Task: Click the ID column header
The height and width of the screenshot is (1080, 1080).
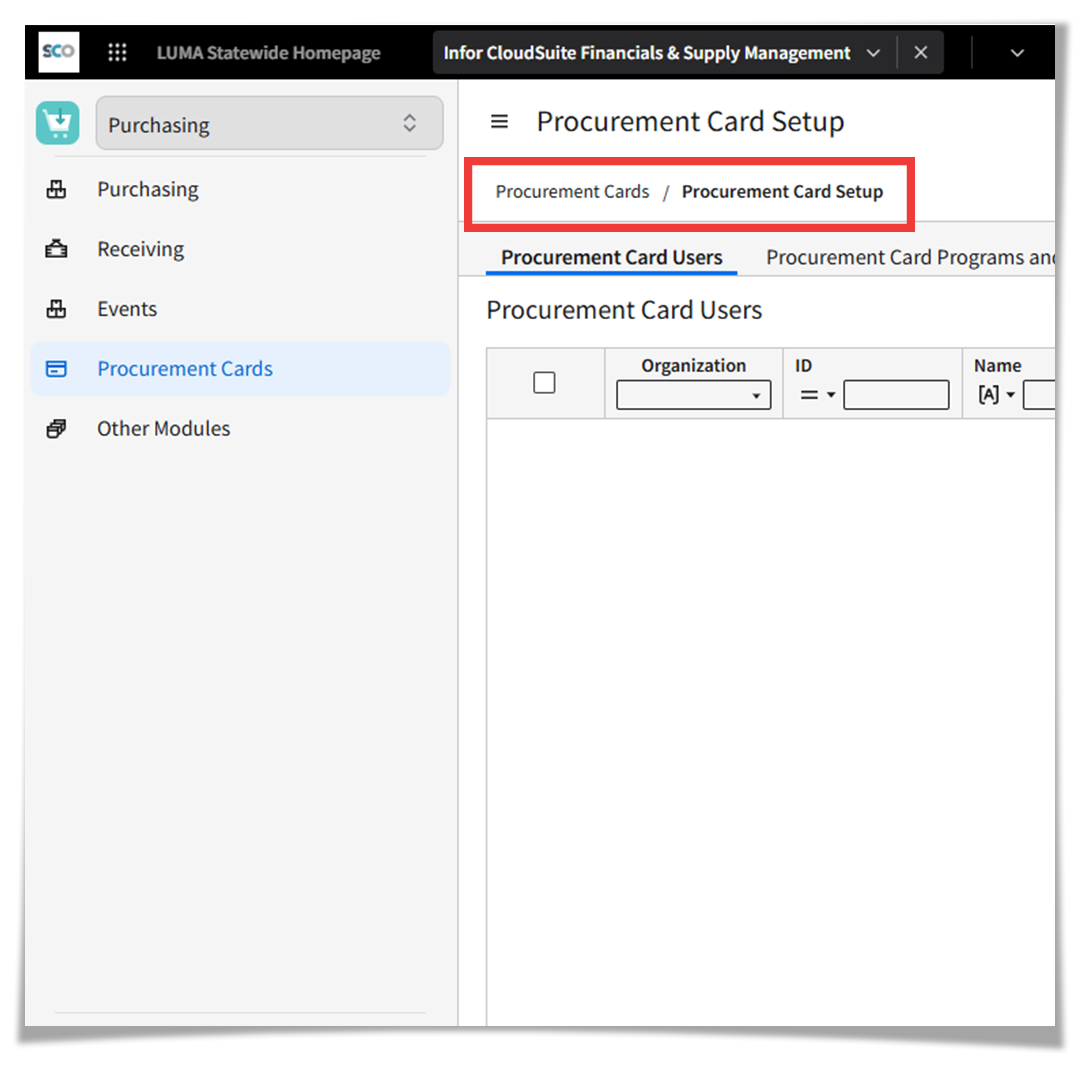Action: pos(804,366)
